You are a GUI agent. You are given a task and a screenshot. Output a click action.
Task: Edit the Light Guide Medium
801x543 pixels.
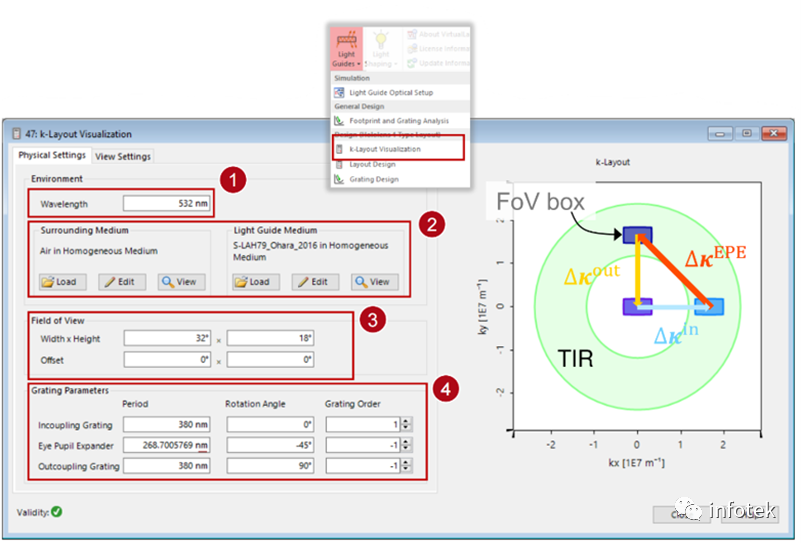[x=315, y=281]
